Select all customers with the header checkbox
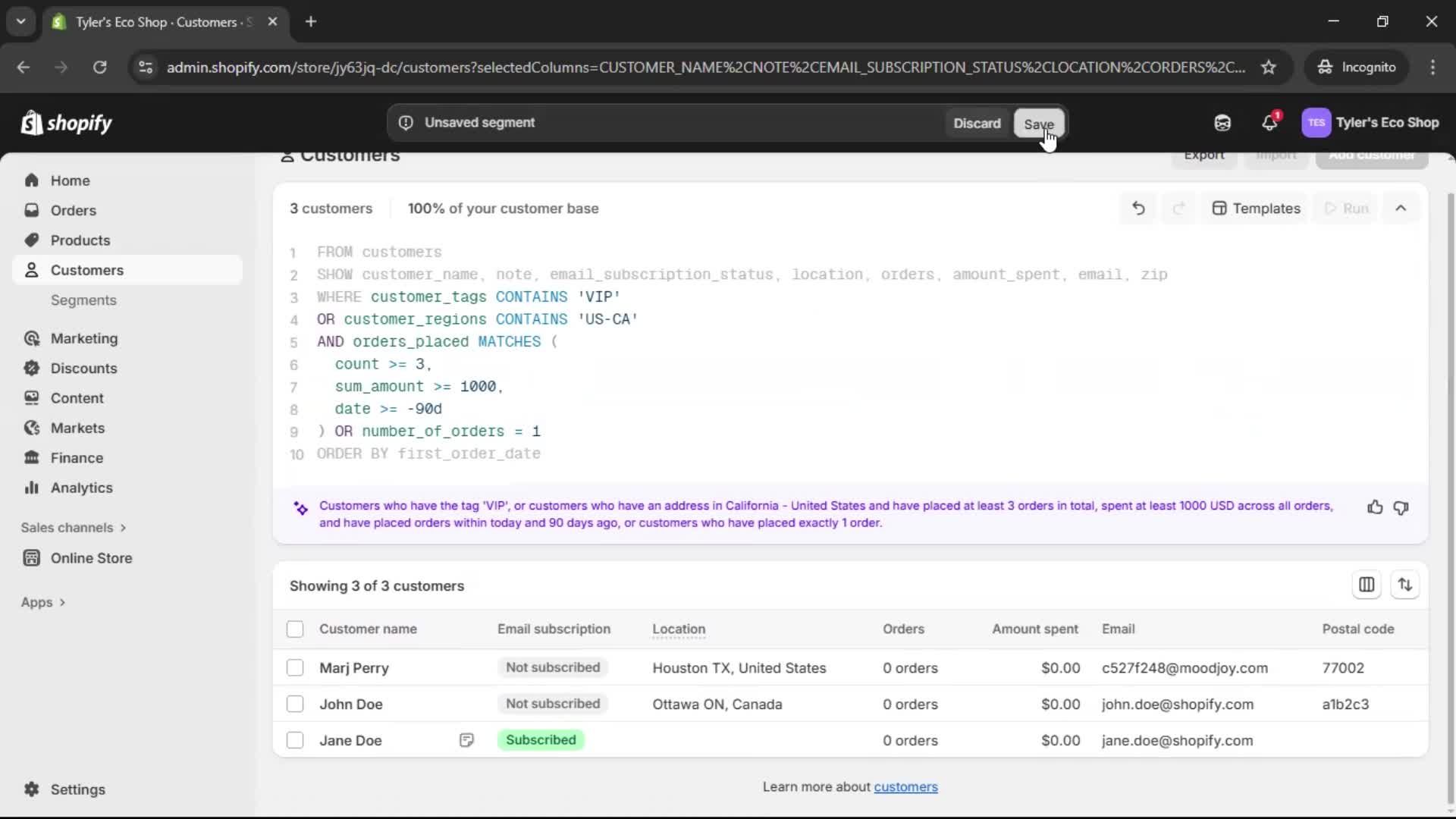Viewport: 1456px width, 819px height. point(294,629)
